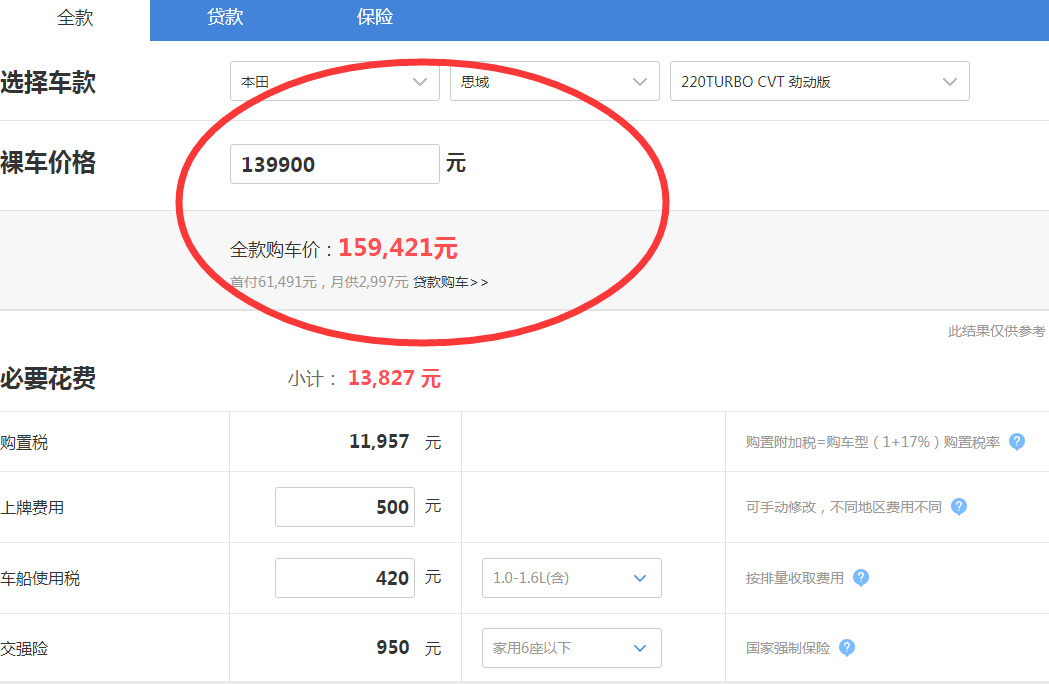Screen dimensions: 1049x684
Task: Open the 家用6座以下 seat dropdown
Action: click(x=571, y=648)
